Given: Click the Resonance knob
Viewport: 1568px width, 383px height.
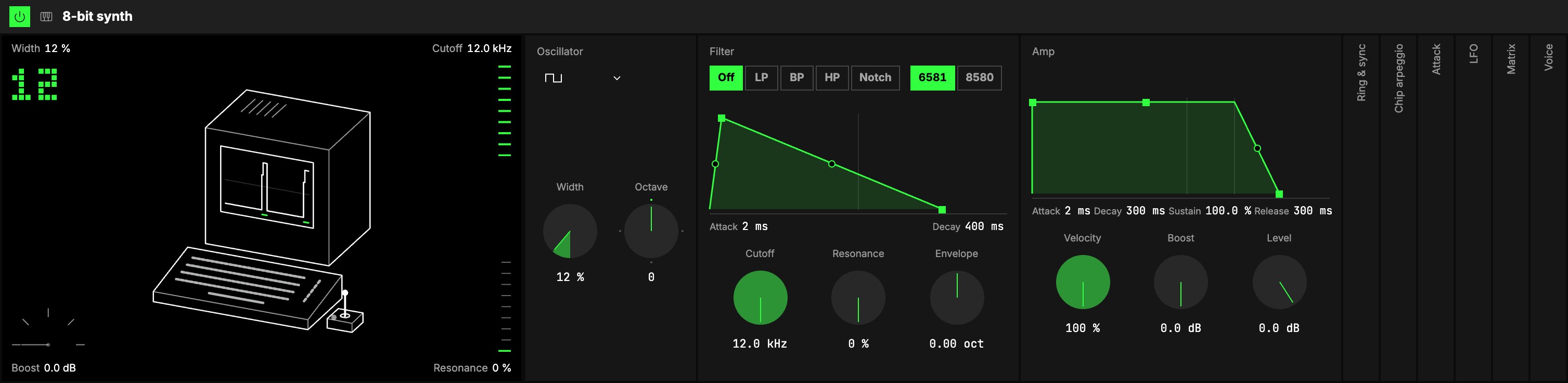Looking at the screenshot, I should (x=858, y=297).
